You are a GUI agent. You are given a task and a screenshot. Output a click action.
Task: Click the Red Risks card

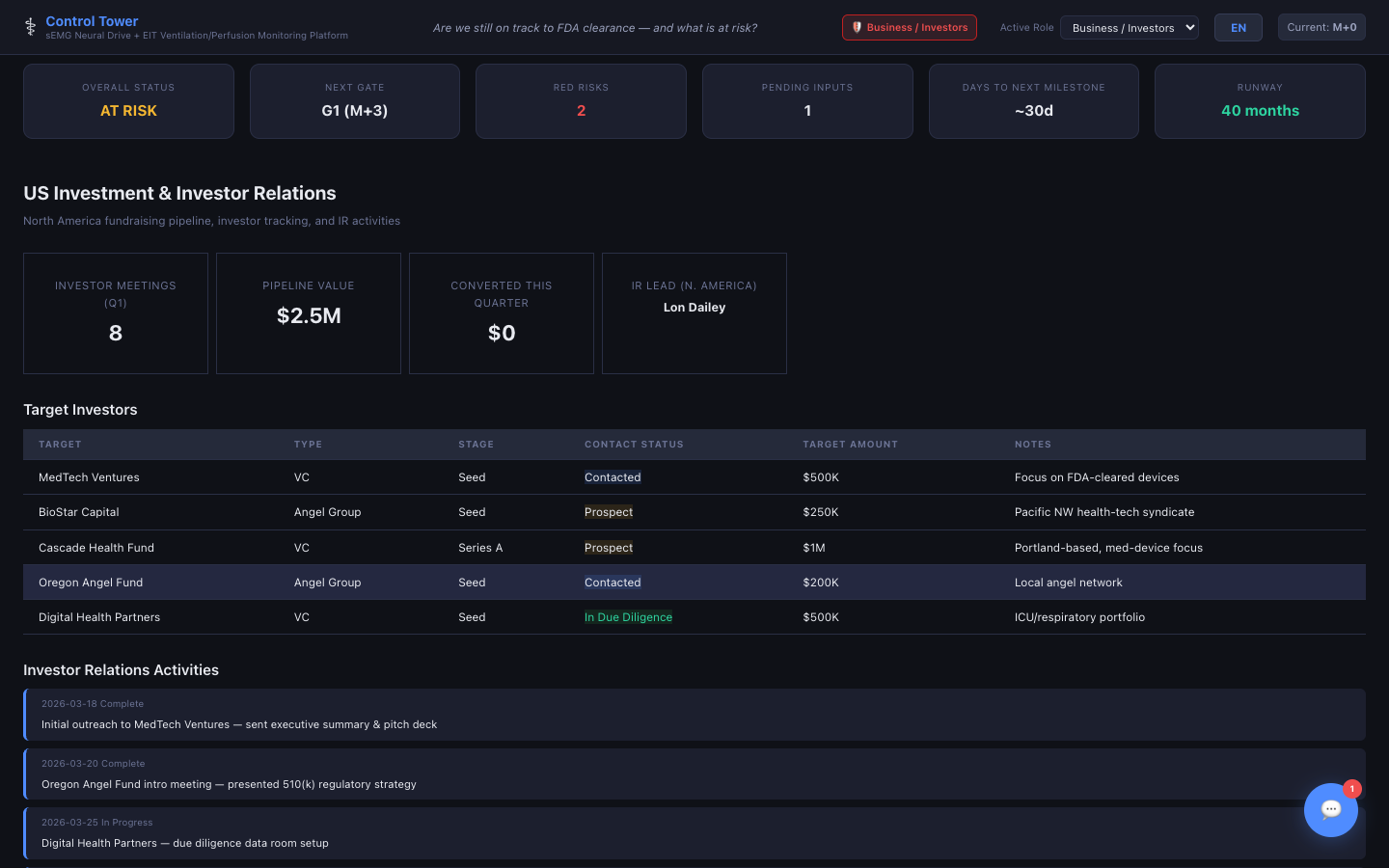pyautogui.click(x=581, y=101)
